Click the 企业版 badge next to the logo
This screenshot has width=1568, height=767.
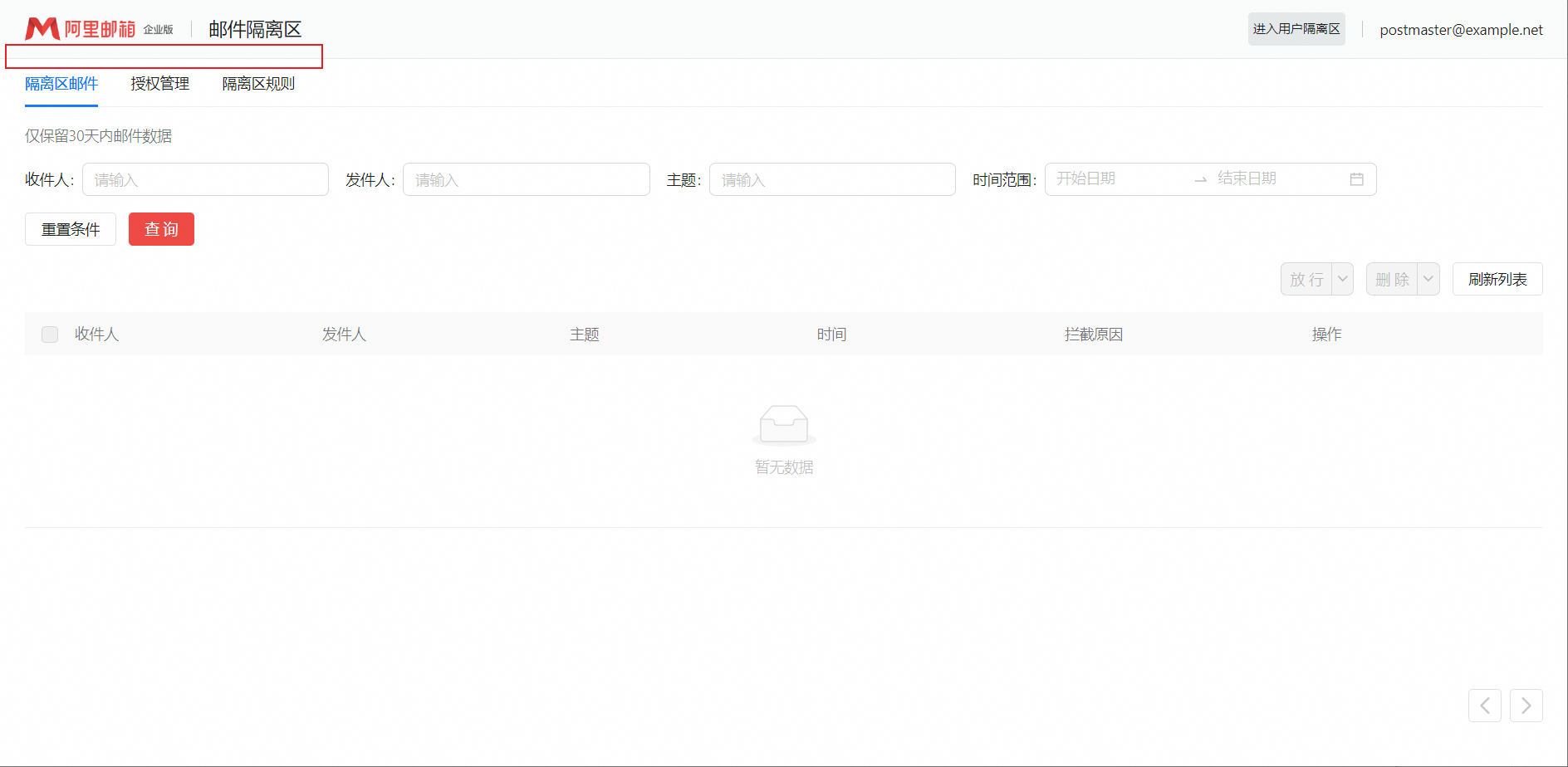158,30
